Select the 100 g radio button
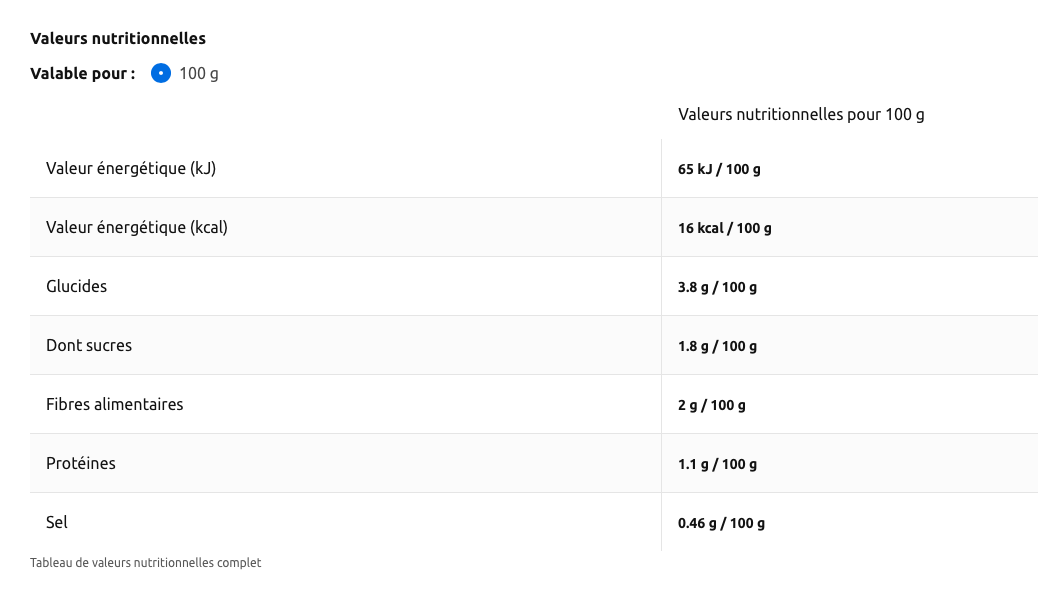Viewport: 1038px width, 599px height. pyautogui.click(x=161, y=73)
